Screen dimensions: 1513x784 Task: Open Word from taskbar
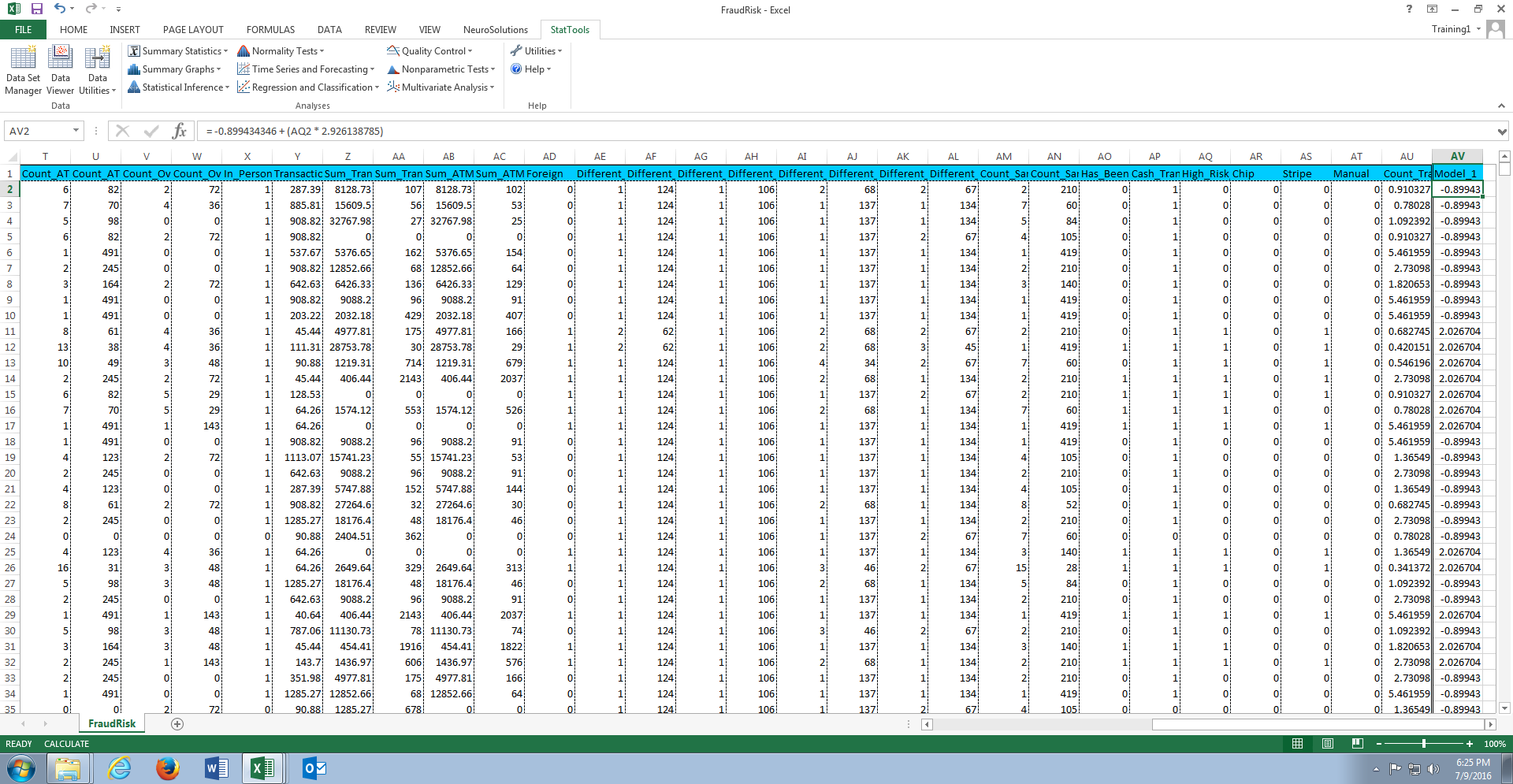click(216, 768)
